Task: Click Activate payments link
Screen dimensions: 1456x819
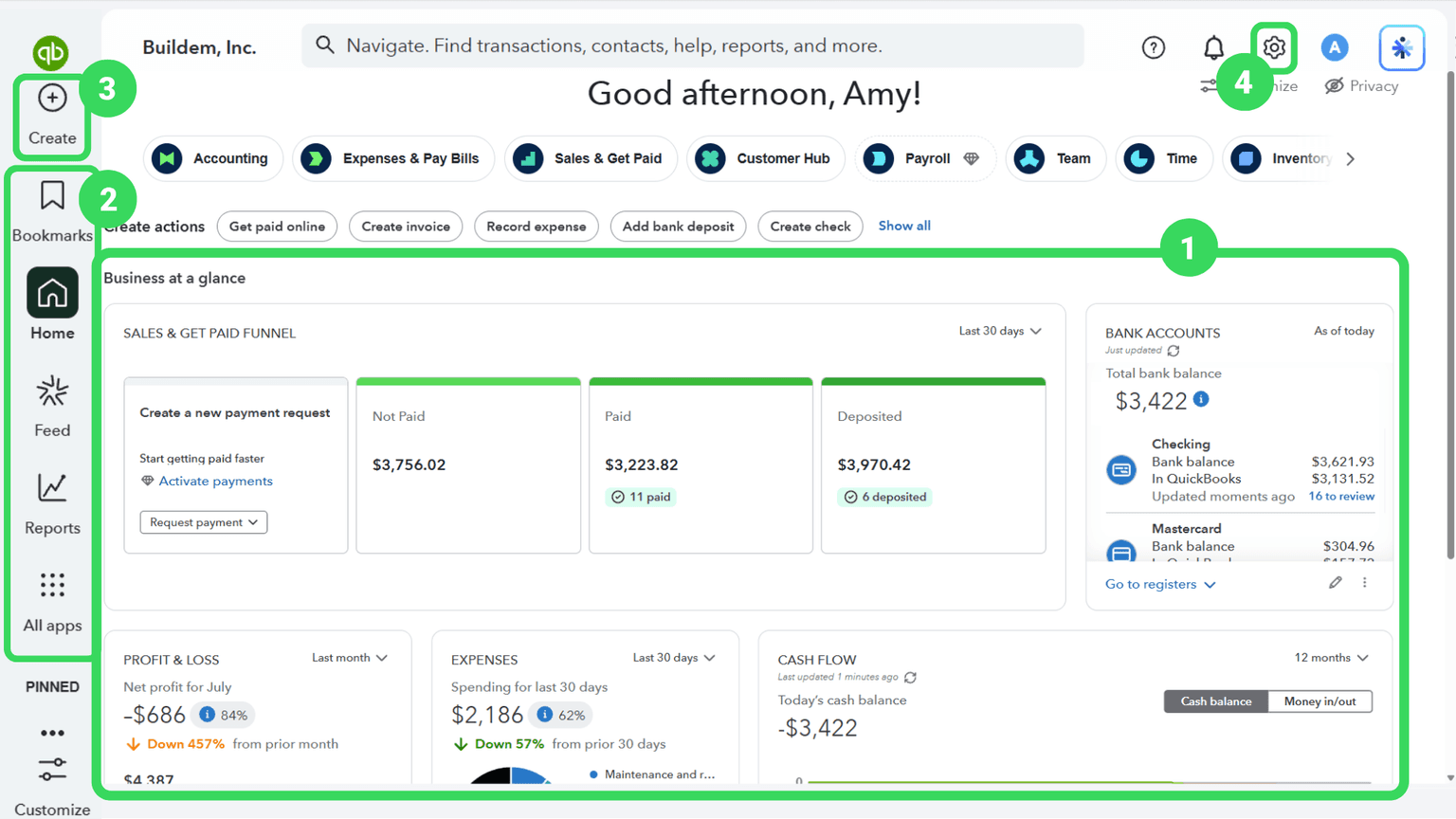Action: pos(215,482)
